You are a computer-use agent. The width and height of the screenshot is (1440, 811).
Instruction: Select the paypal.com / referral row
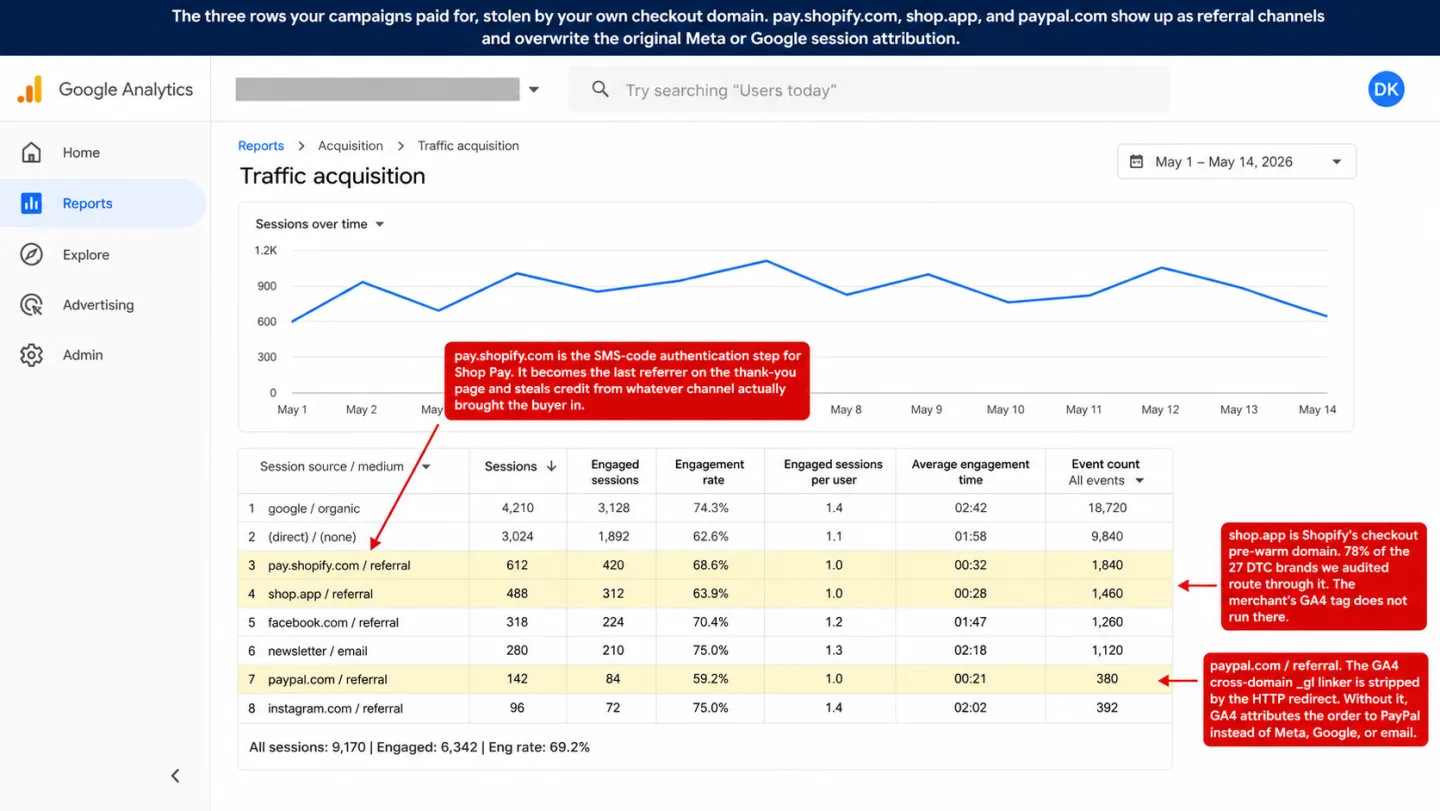[x=705, y=679]
